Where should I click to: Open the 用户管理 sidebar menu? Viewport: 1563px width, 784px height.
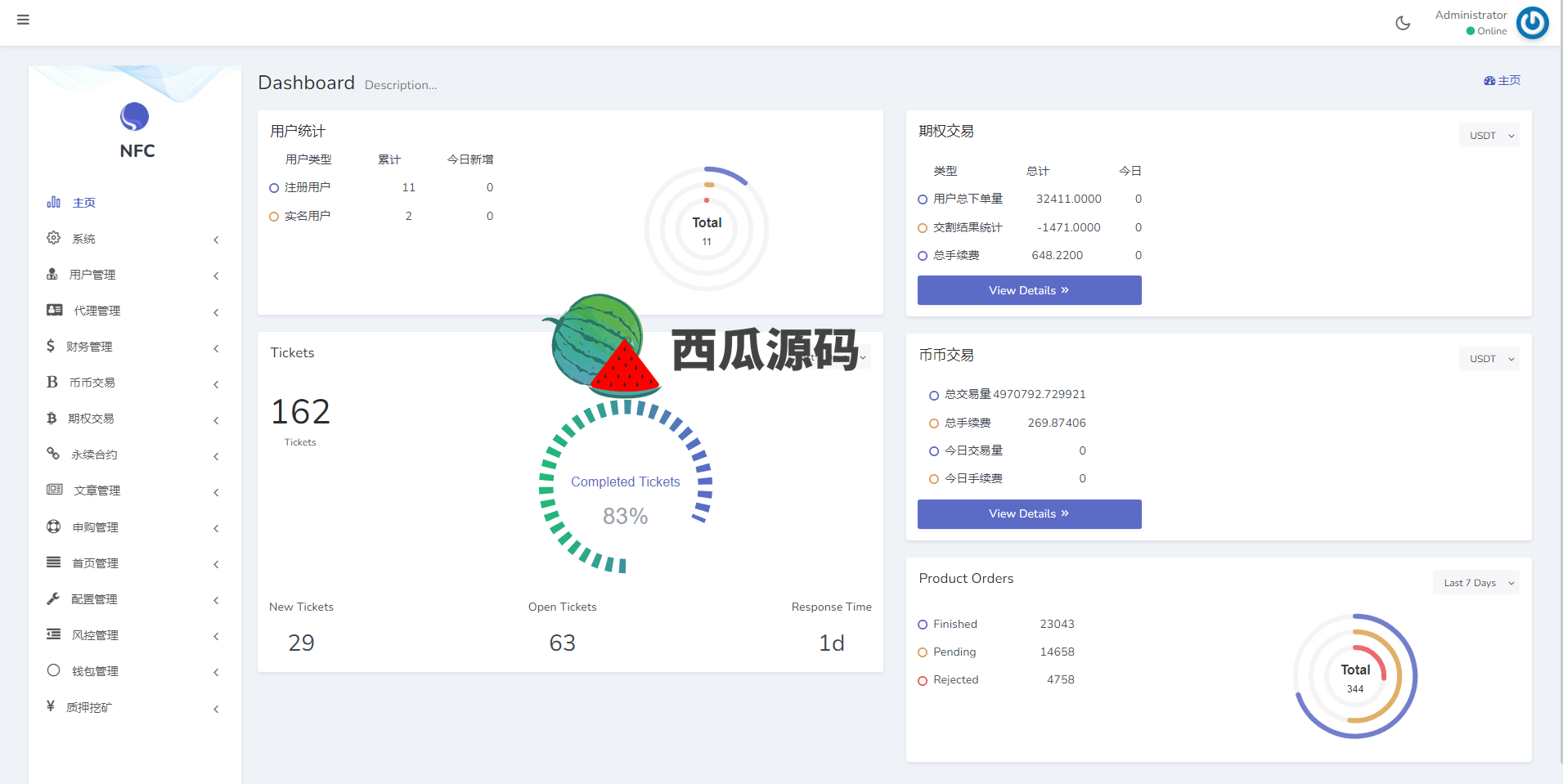[135, 275]
